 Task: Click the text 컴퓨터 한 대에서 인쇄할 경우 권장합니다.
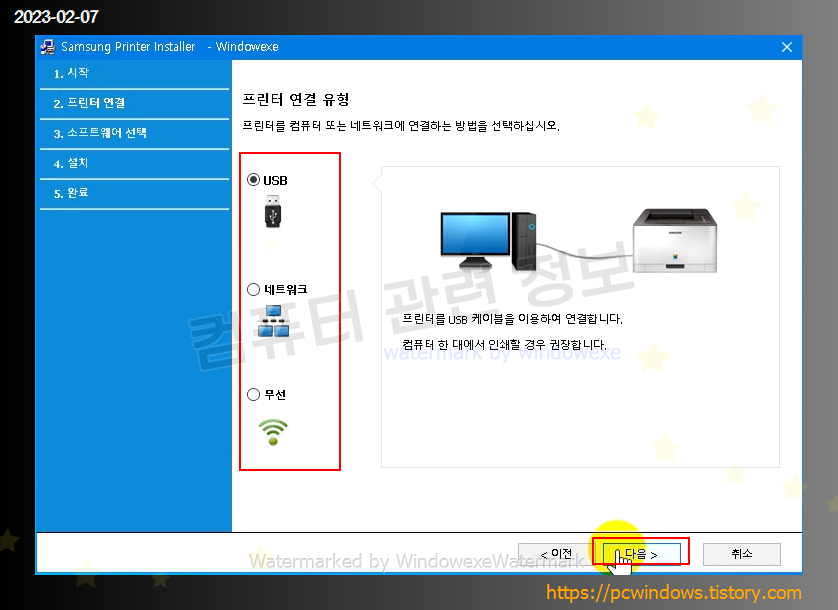point(504,344)
